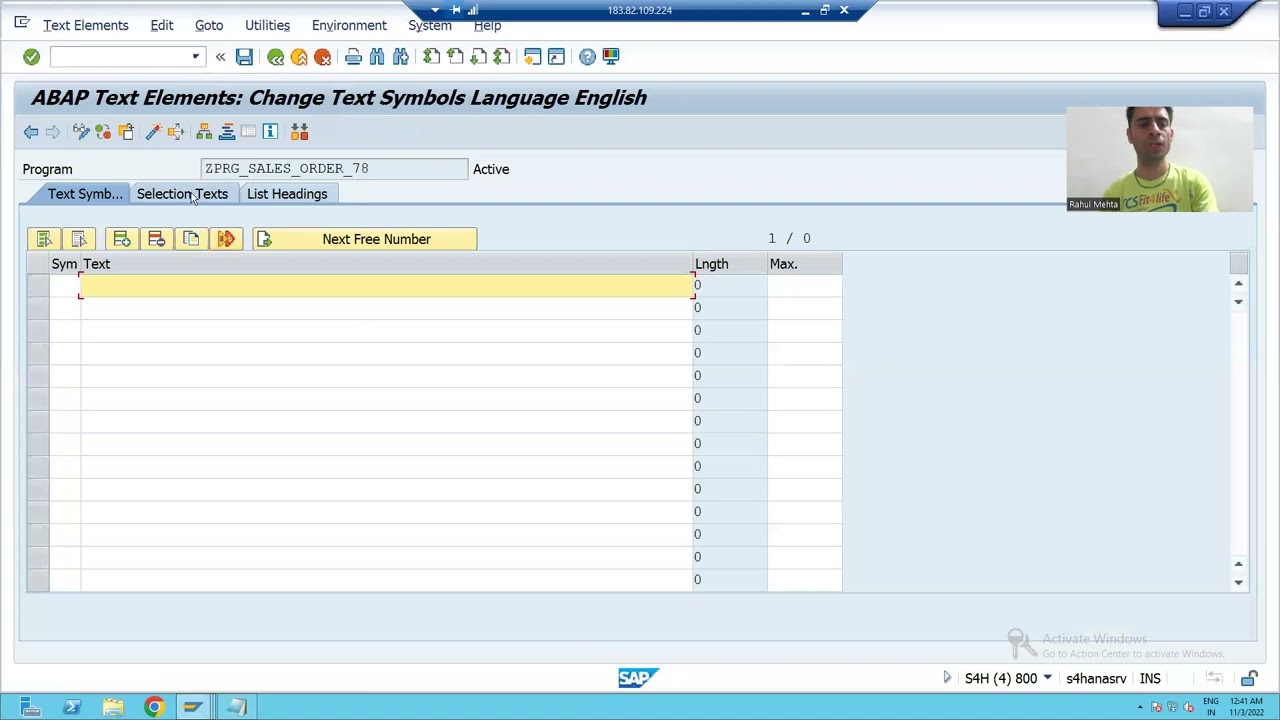Click the Activate magic wand icon
Image resolution: width=1280 pixels, height=720 pixels.
click(x=153, y=132)
